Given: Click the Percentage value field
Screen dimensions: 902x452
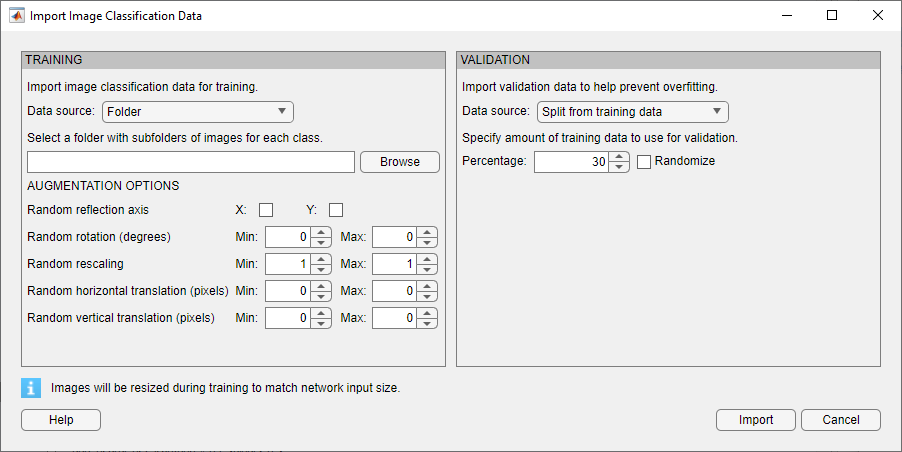Looking at the screenshot, I should point(572,162).
